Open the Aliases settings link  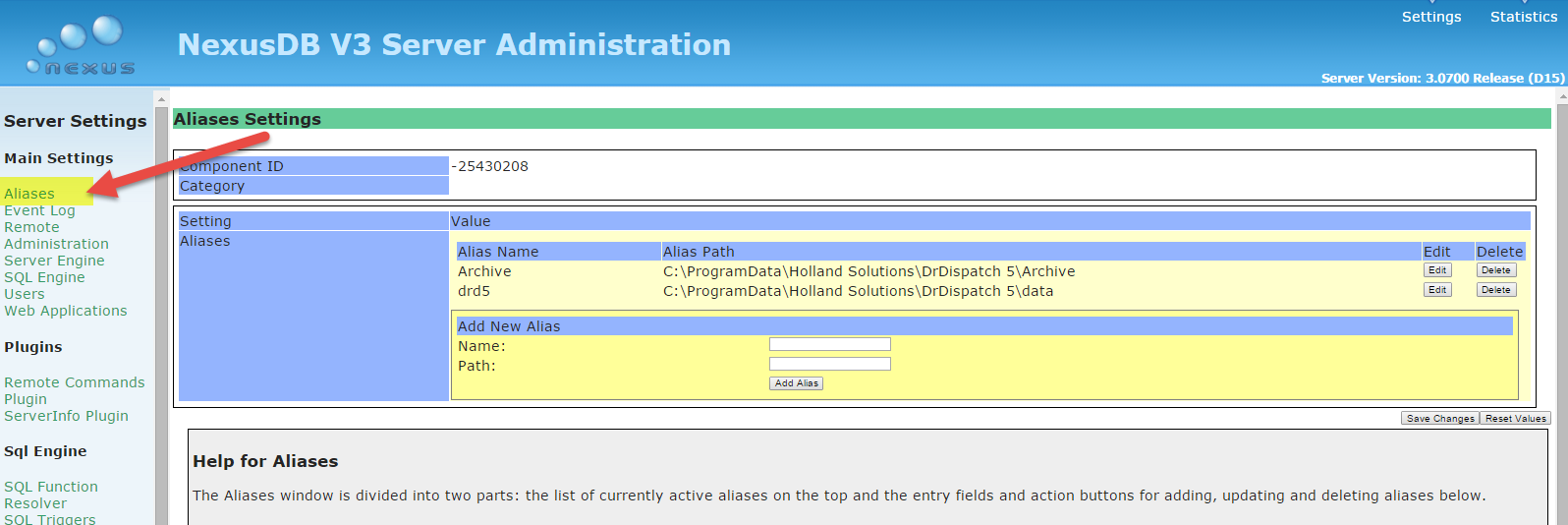[x=29, y=194]
